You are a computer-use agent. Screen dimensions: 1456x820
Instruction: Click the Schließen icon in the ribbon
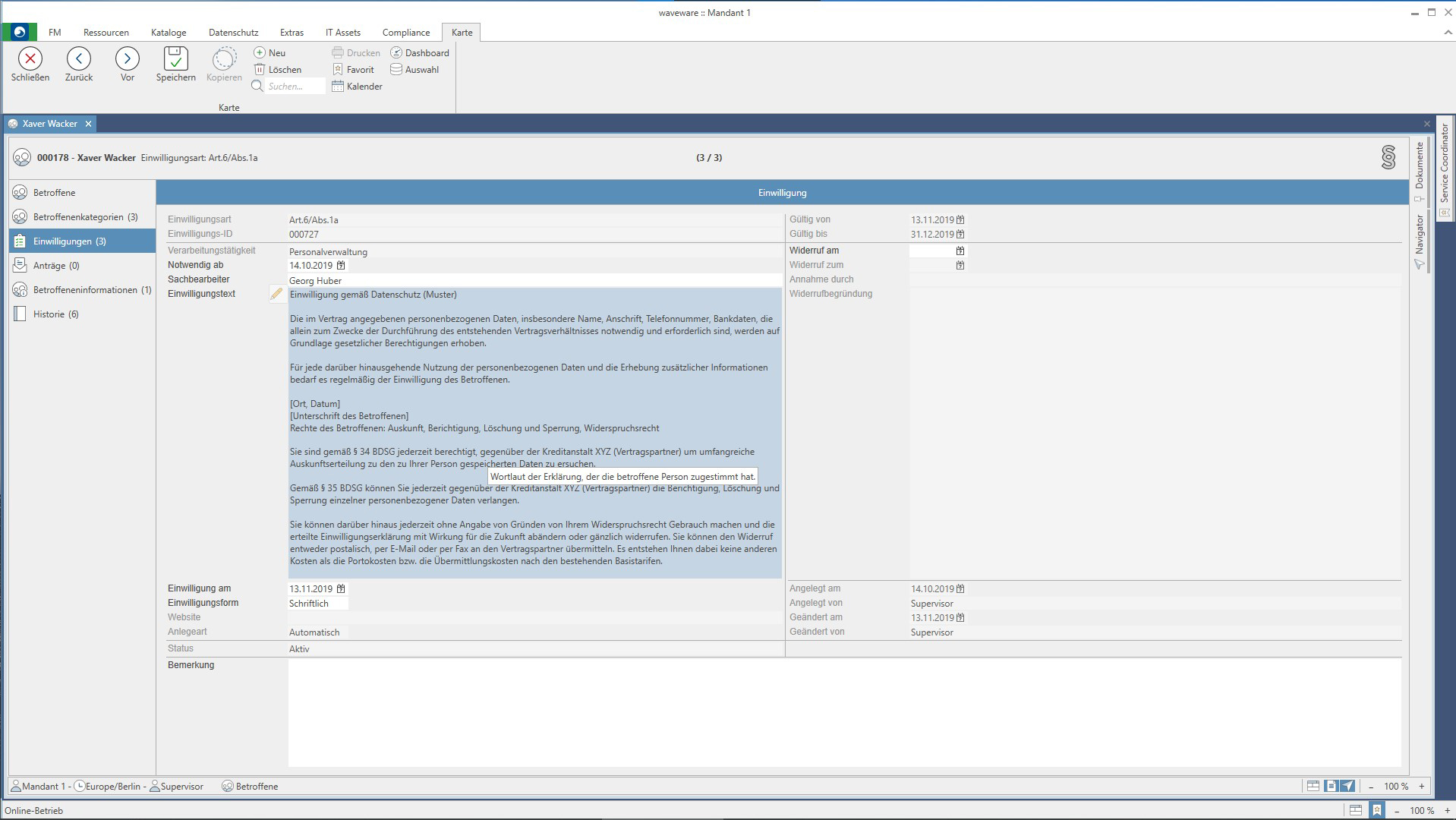tap(30, 59)
